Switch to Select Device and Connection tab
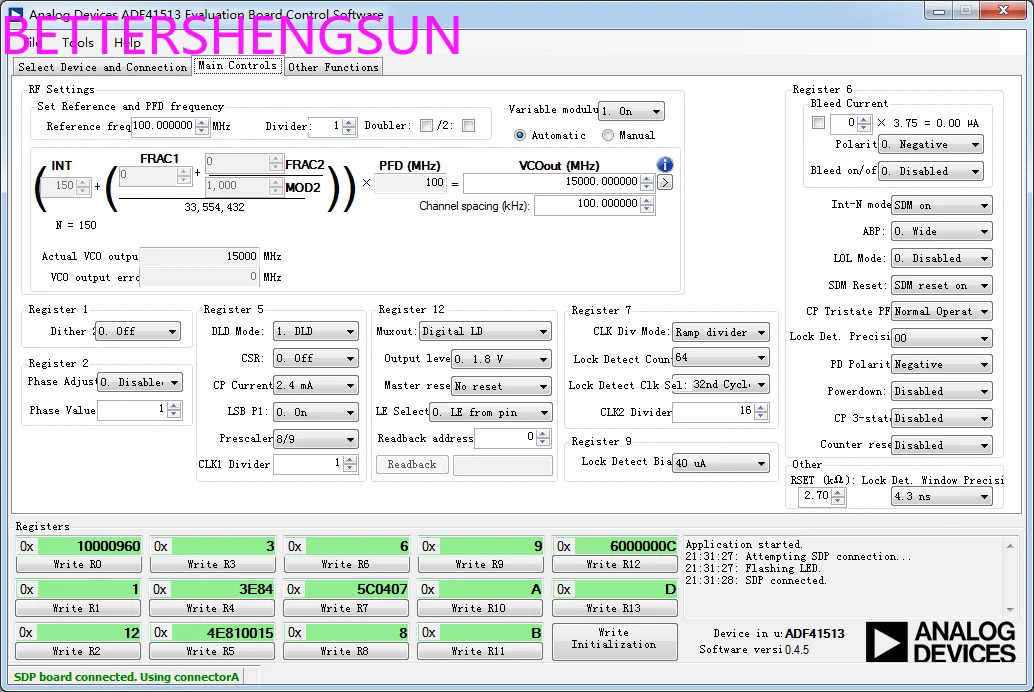The width and height of the screenshot is (1034, 692). (102, 67)
